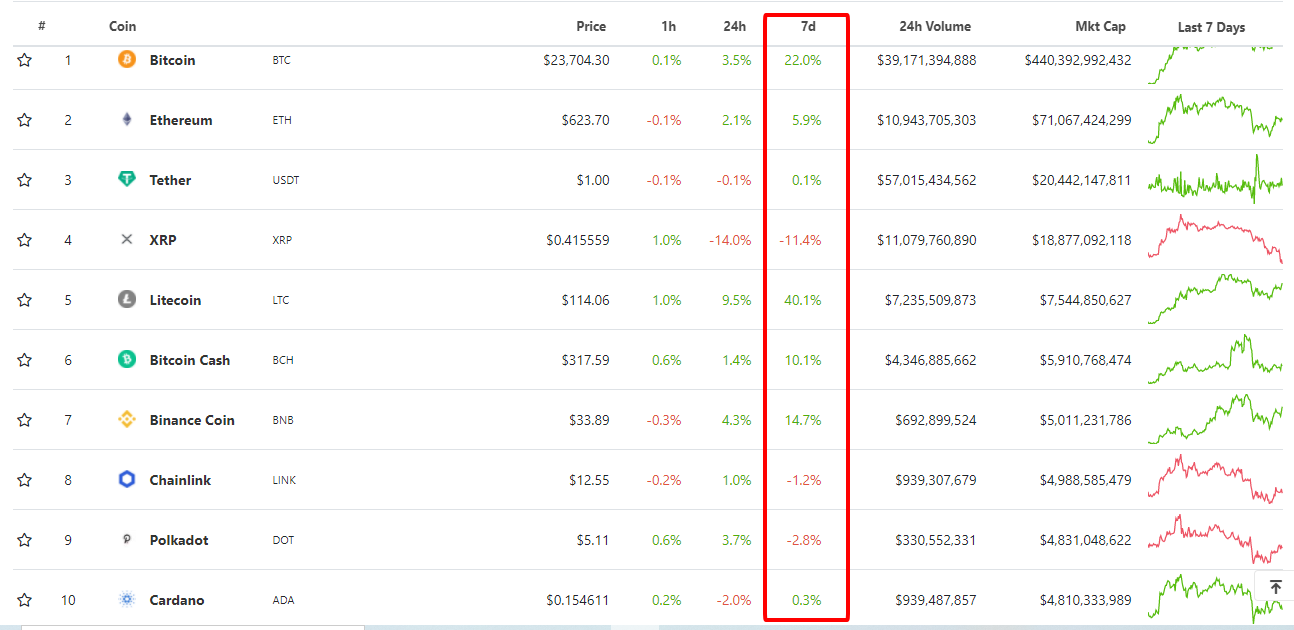Favorite Bitcoin with its star

tap(25, 60)
